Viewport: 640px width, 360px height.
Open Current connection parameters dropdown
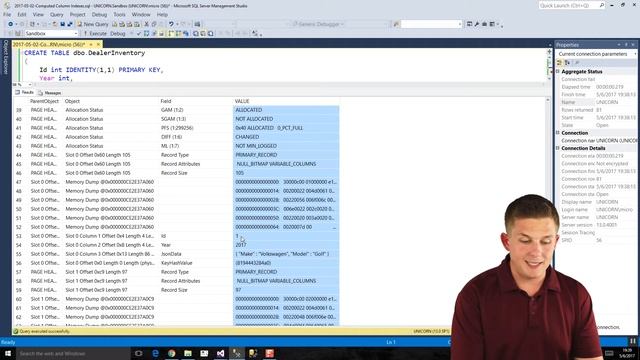(596, 54)
